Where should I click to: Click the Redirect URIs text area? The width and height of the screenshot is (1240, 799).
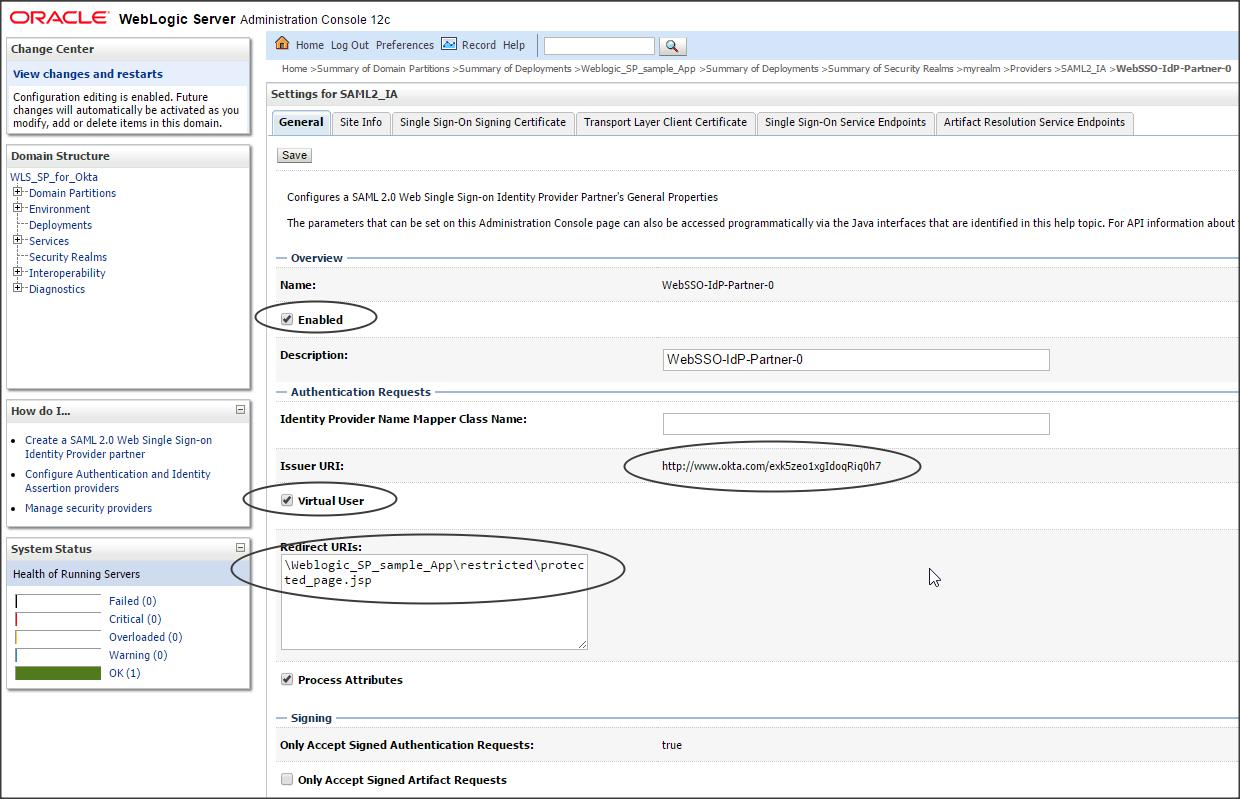(x=434, y=602)
